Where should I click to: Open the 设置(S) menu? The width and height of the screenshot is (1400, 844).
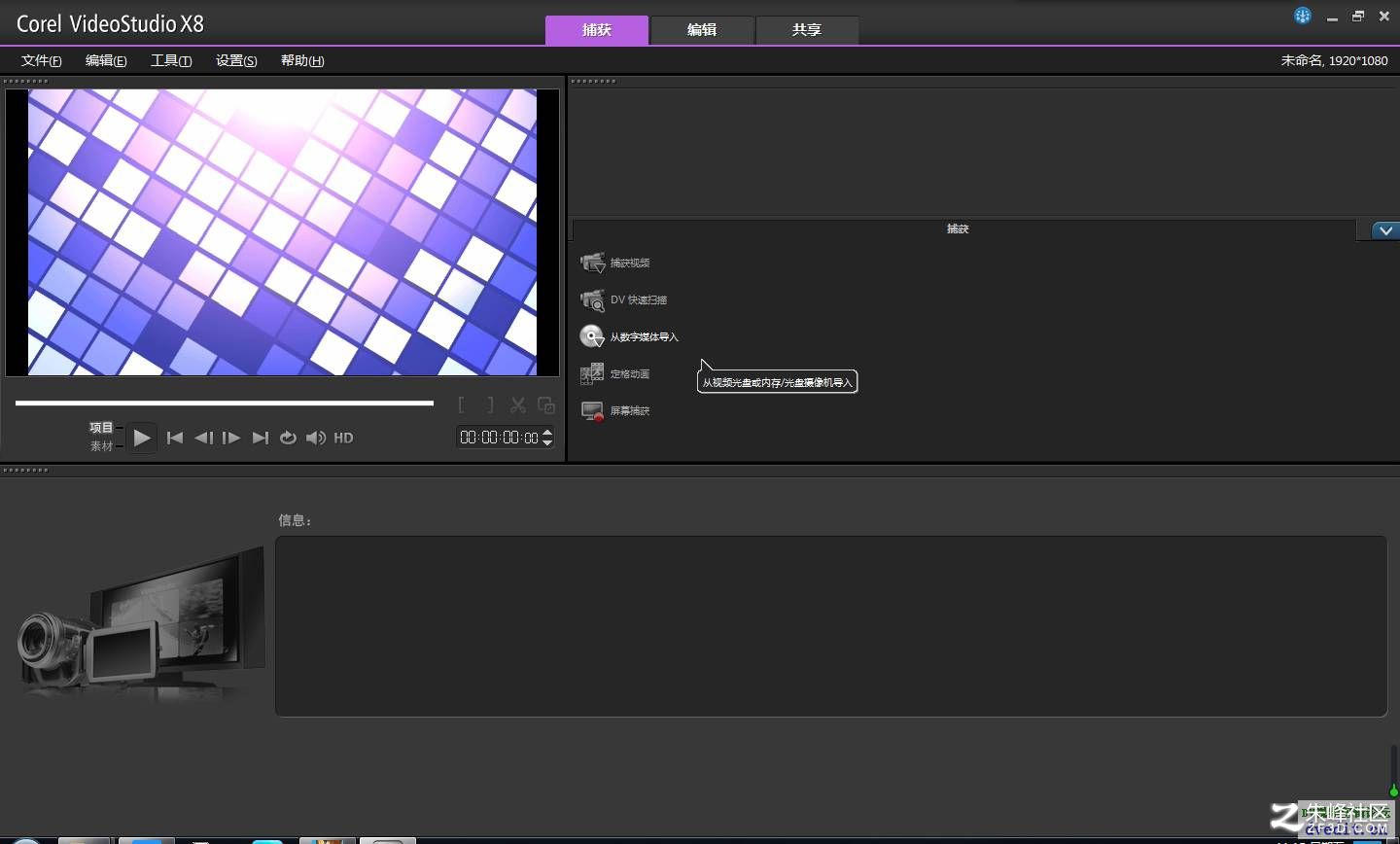(x=236, y=60)
